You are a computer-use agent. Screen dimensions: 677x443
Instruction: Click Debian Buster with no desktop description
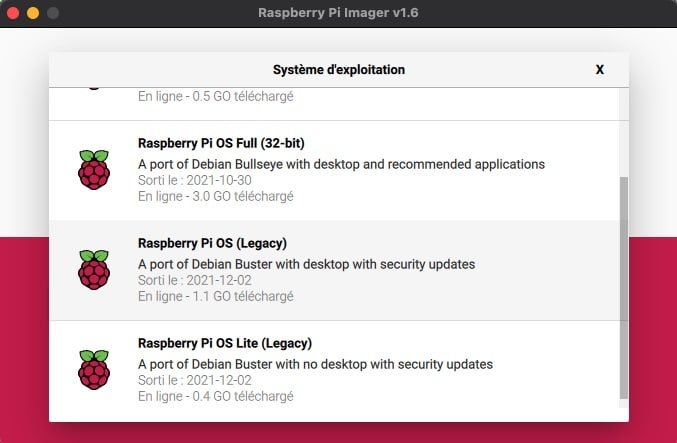315,364
